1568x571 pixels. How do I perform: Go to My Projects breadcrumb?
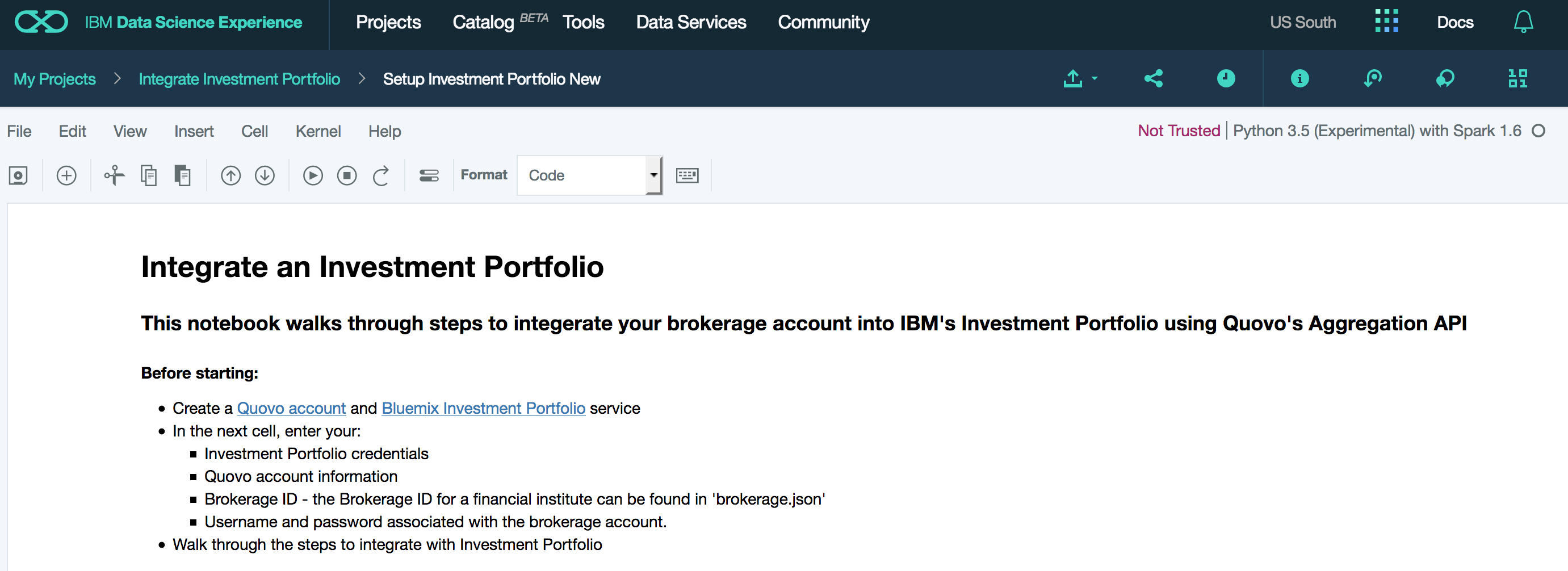coord(54,79)
